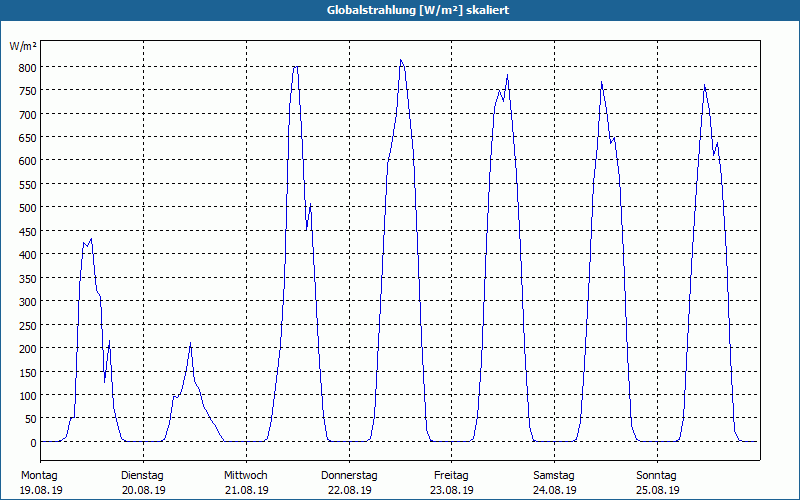This screenshot has height=500, width=800.
Task: Click the 'Sonntag' day label
Action: tap(657, 476)
